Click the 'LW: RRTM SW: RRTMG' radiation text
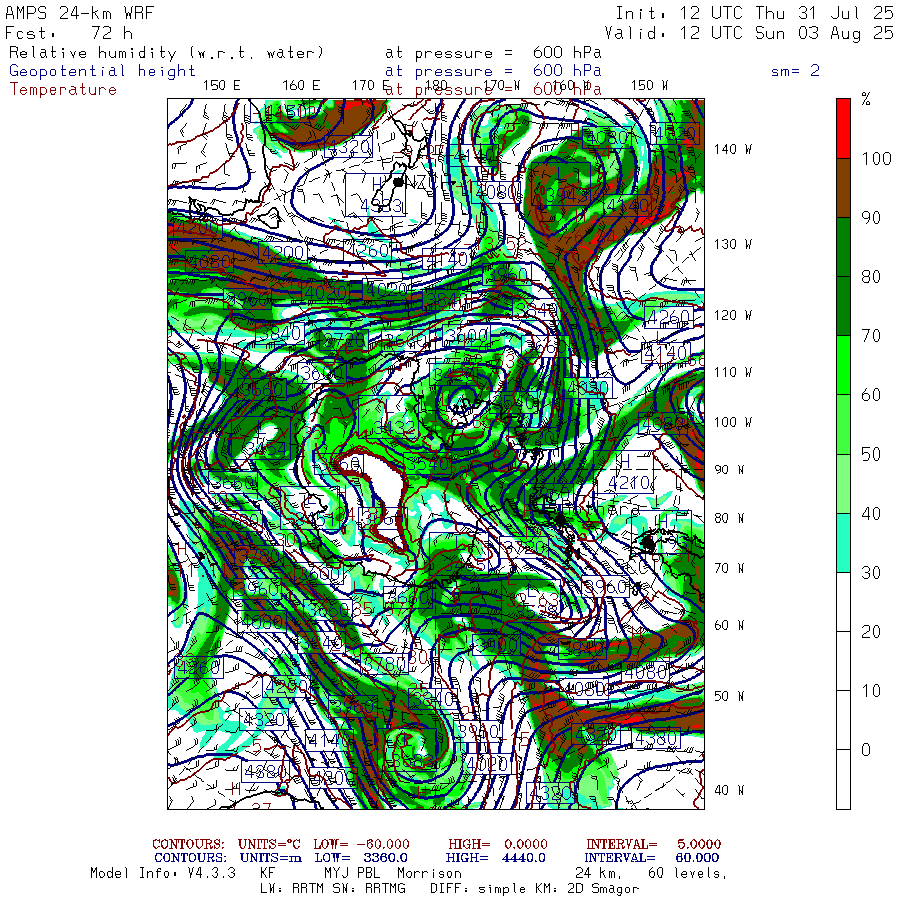The height and width of the screenshot is (900, 900). [333, 889]
